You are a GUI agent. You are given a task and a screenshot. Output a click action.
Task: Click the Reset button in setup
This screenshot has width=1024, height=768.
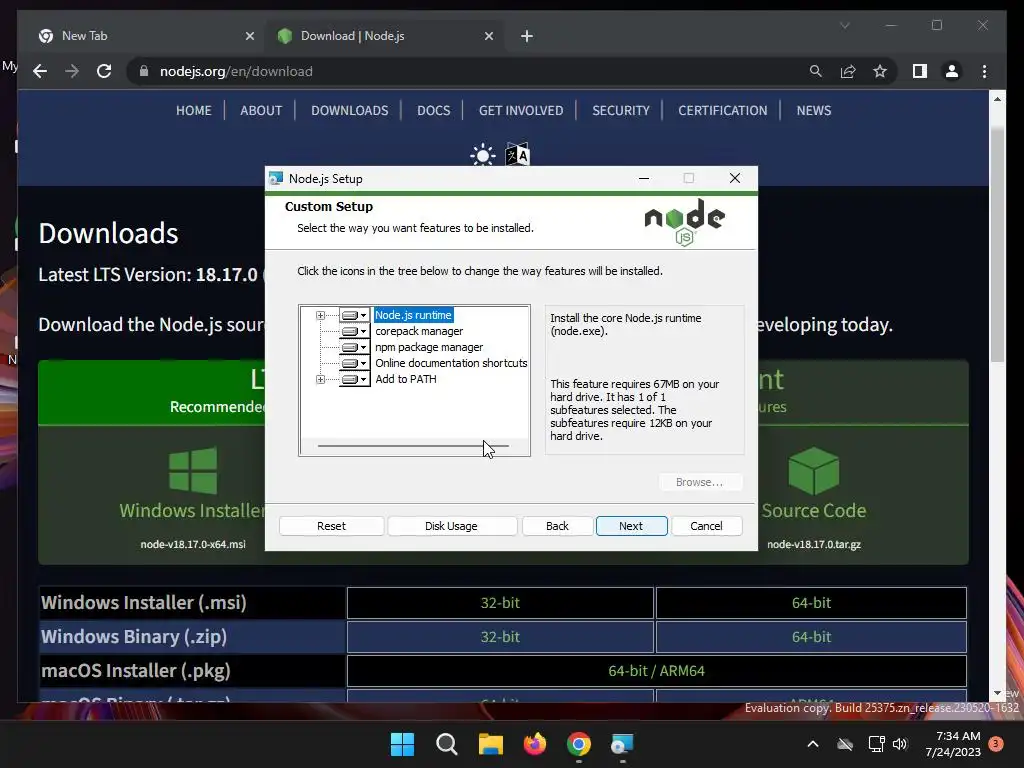click(x=331, y=526)
